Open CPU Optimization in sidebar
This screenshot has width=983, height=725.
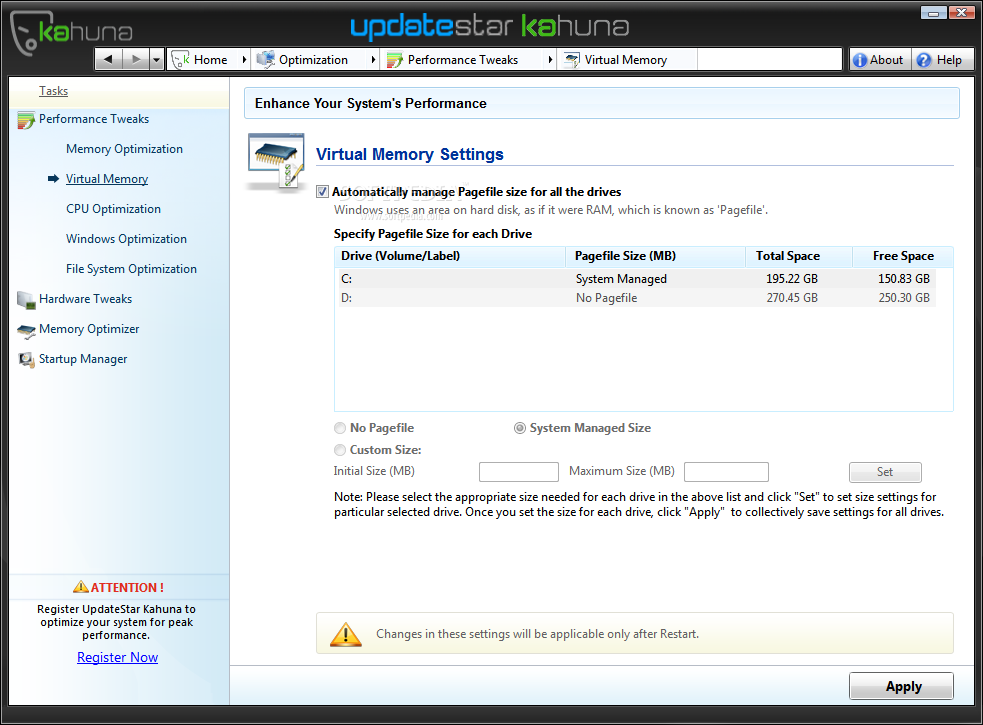coord(113,209)
